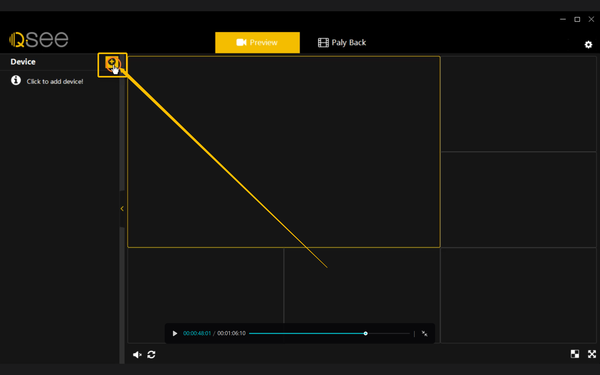Switch to the Preview tab

point(257,42)
